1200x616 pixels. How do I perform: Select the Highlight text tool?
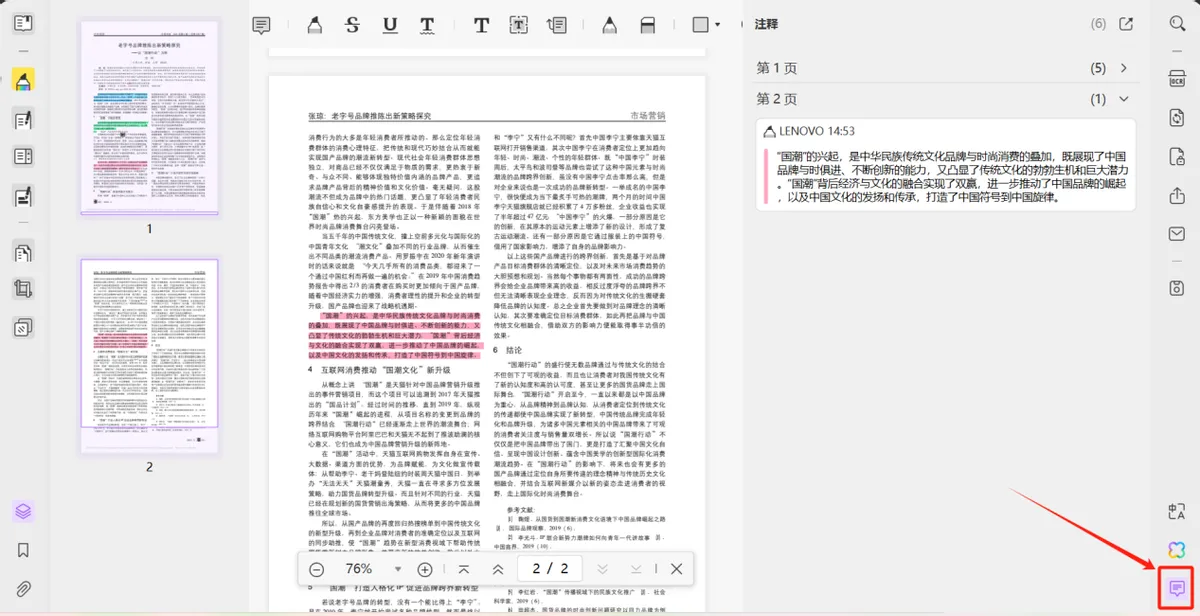pos(314,25)
